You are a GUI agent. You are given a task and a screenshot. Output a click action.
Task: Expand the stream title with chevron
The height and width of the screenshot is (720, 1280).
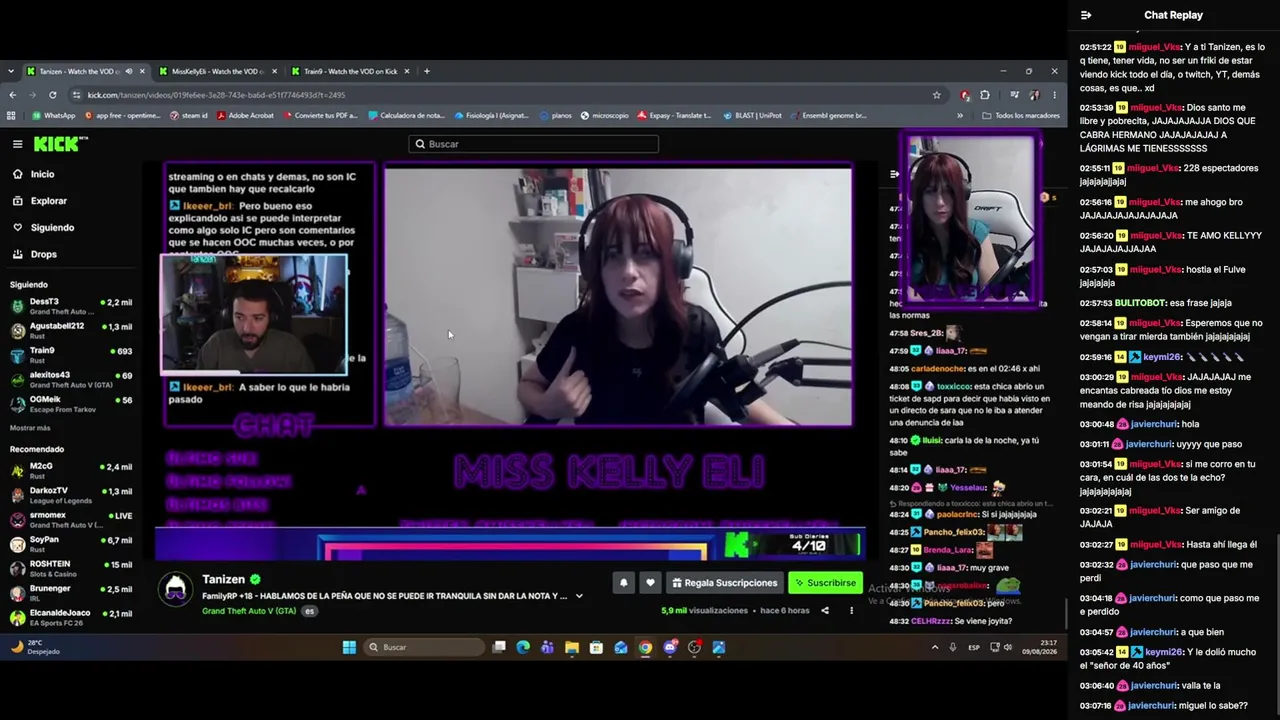[579, 596]
